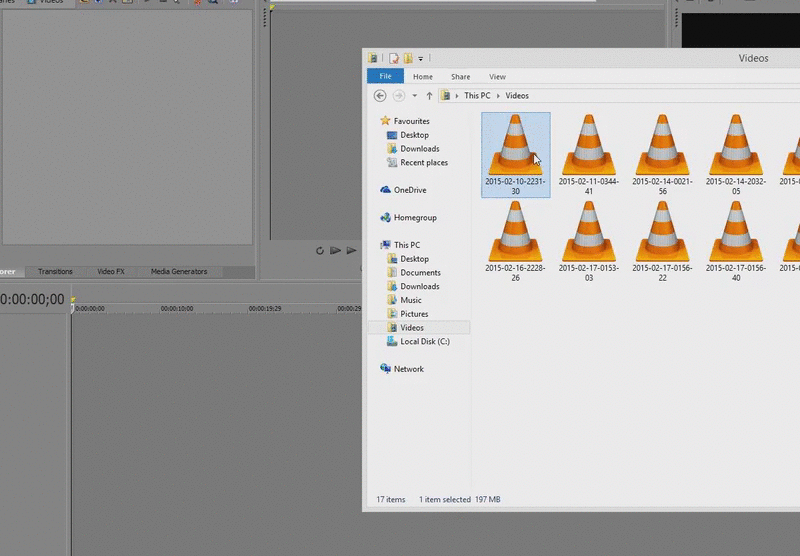Click the Recent places icon
Screen dimensions: 800x556
click(392, 162)
